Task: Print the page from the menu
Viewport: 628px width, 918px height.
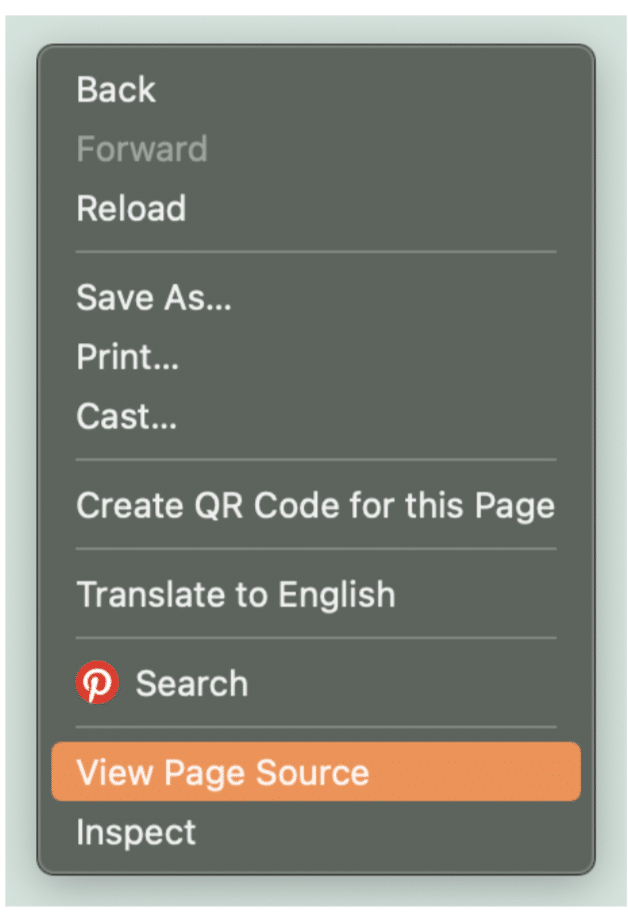Action: point(128,357)
